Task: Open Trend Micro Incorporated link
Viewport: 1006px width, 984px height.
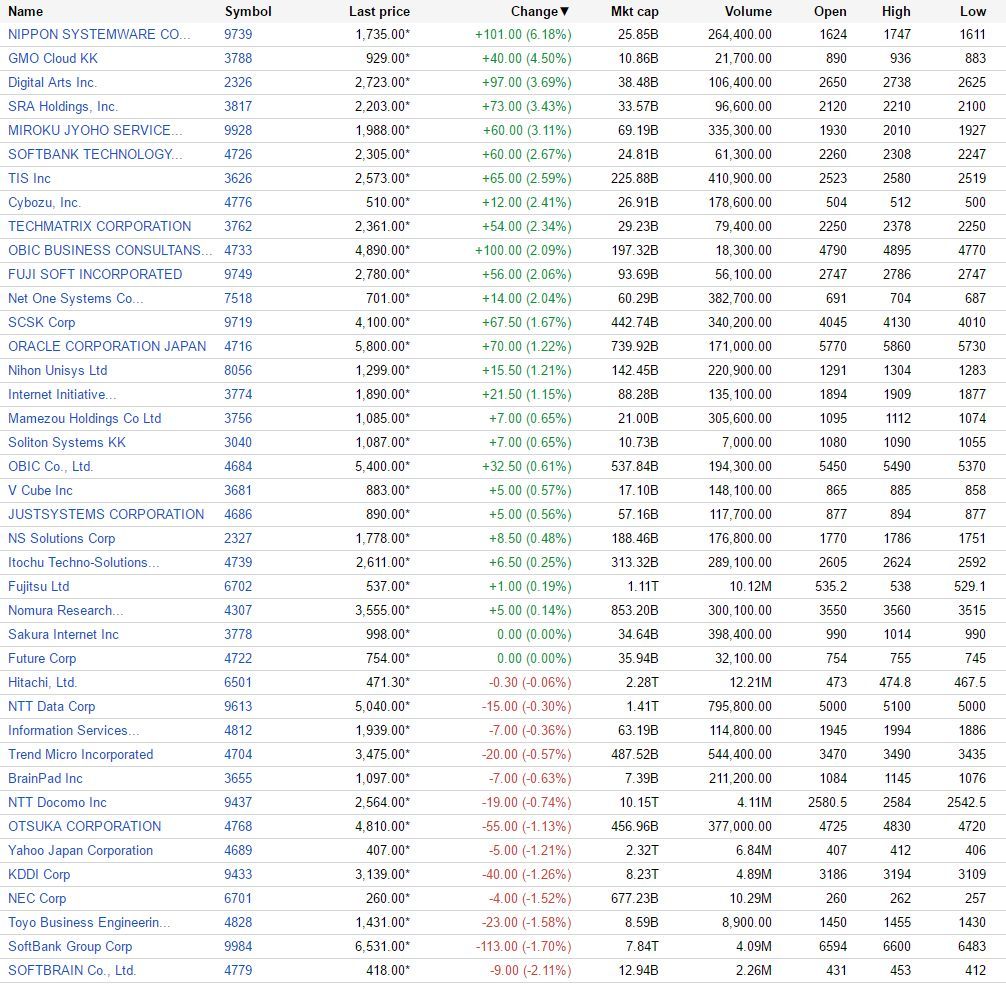Action: [81, 754]
